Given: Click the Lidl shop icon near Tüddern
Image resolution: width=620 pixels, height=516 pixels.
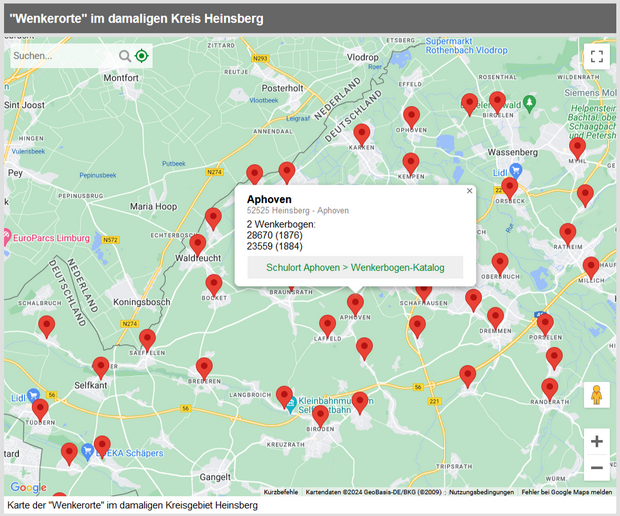Looking at the screenshot, I should click(33, 396).
